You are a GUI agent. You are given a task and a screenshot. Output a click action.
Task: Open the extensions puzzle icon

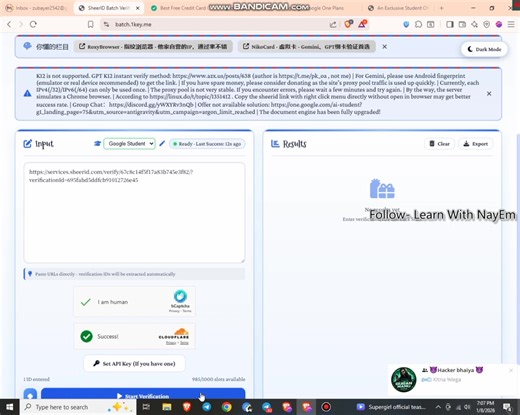418,24
